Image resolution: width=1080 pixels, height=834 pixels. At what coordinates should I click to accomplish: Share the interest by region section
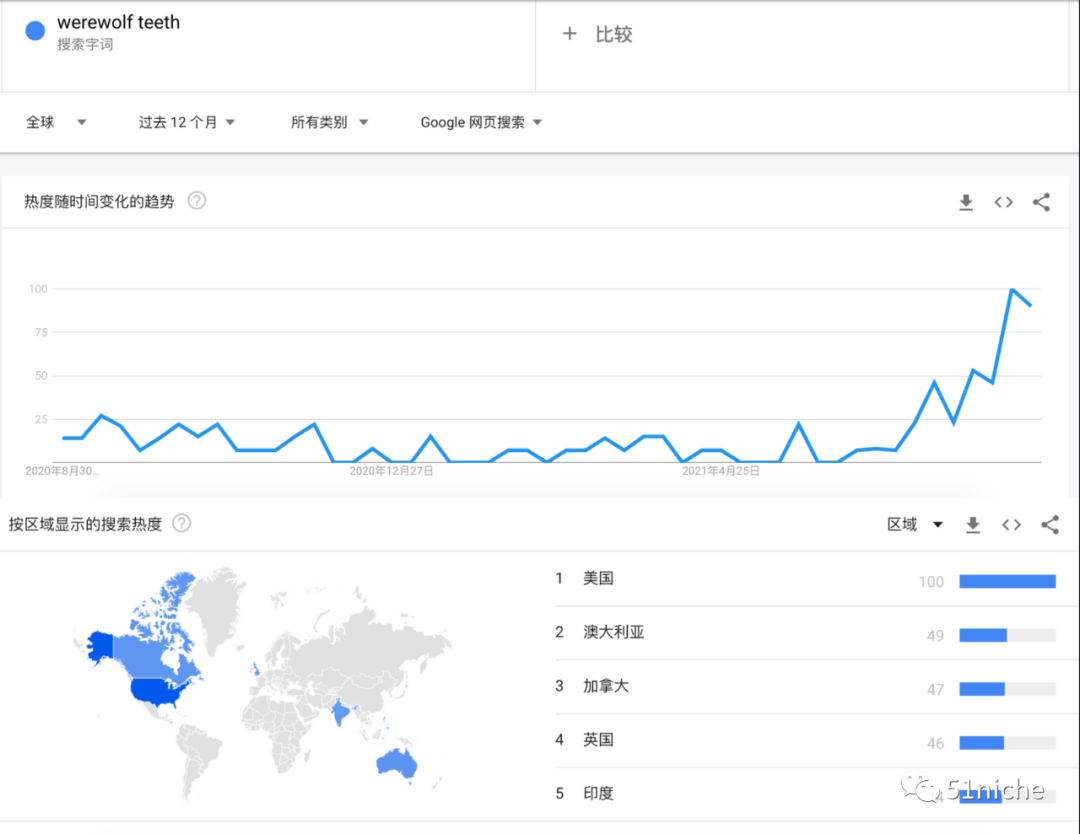point(1049,525)
